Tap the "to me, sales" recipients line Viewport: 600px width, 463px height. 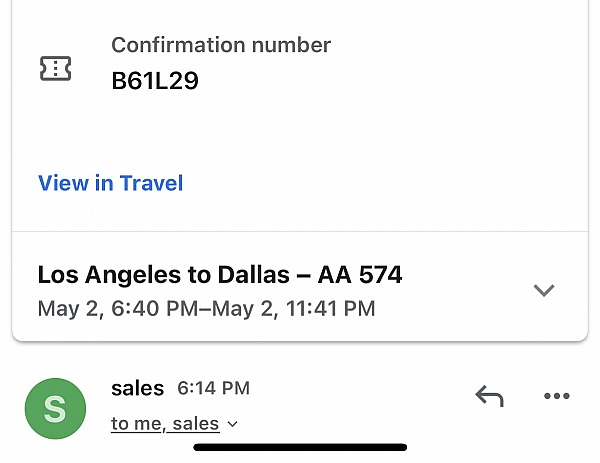[x=165, y=424]
